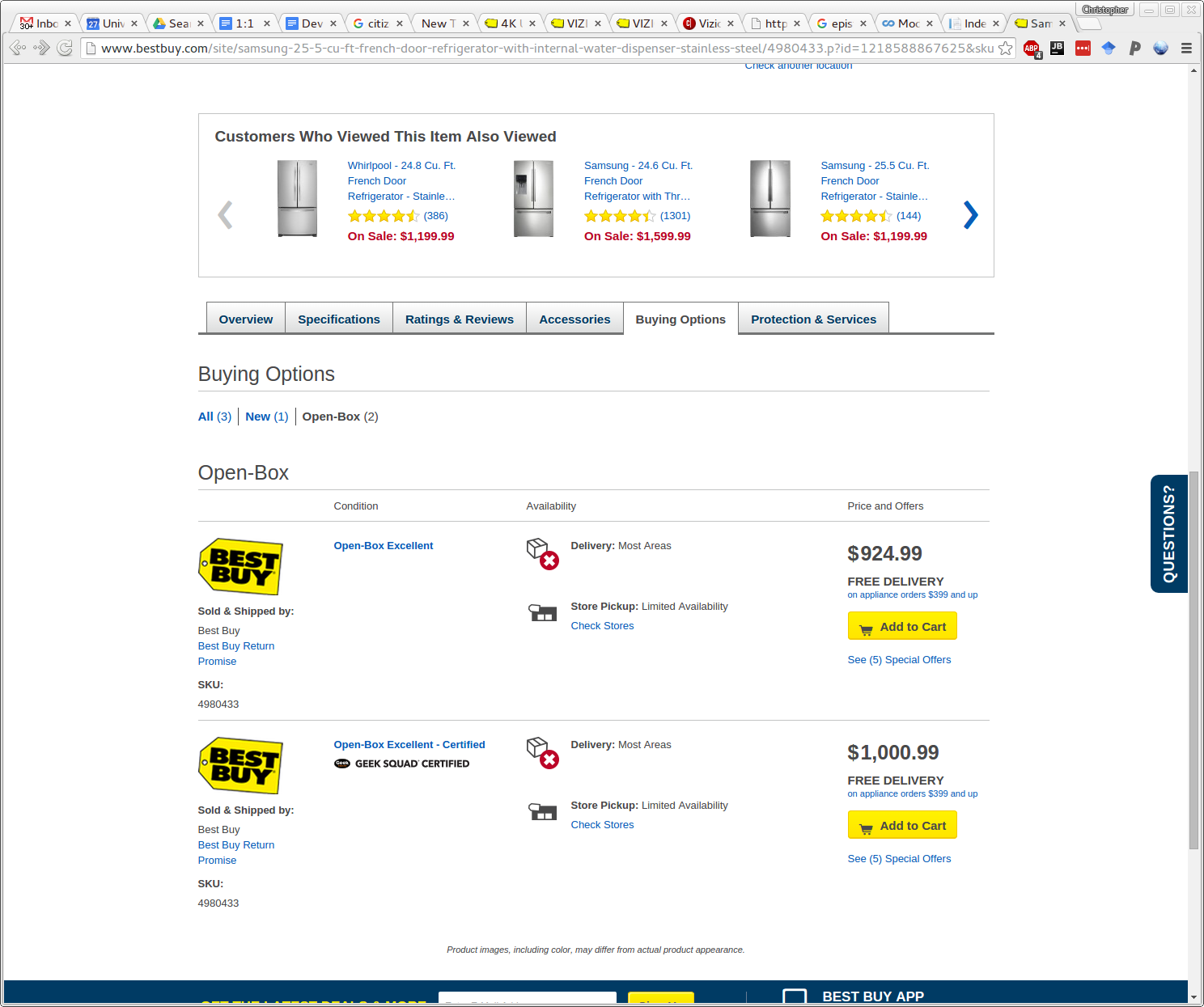Viewport: 1204px width, 1007px height.
Task: View the 144 Samsung reviews
Action: click(909, 216)
